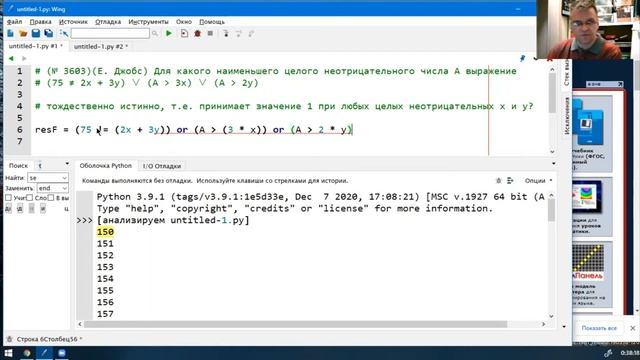The height and width of the screenshot is (360, 640).
Task: Click the step out icon
Action: tap(251, 33)
